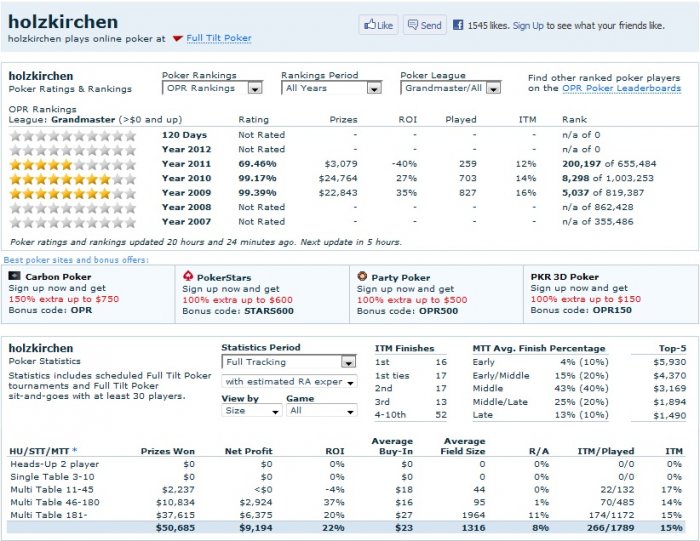Click the Facebook Send button
Screen dimensions: 700x541
click(x=425, y=25)
